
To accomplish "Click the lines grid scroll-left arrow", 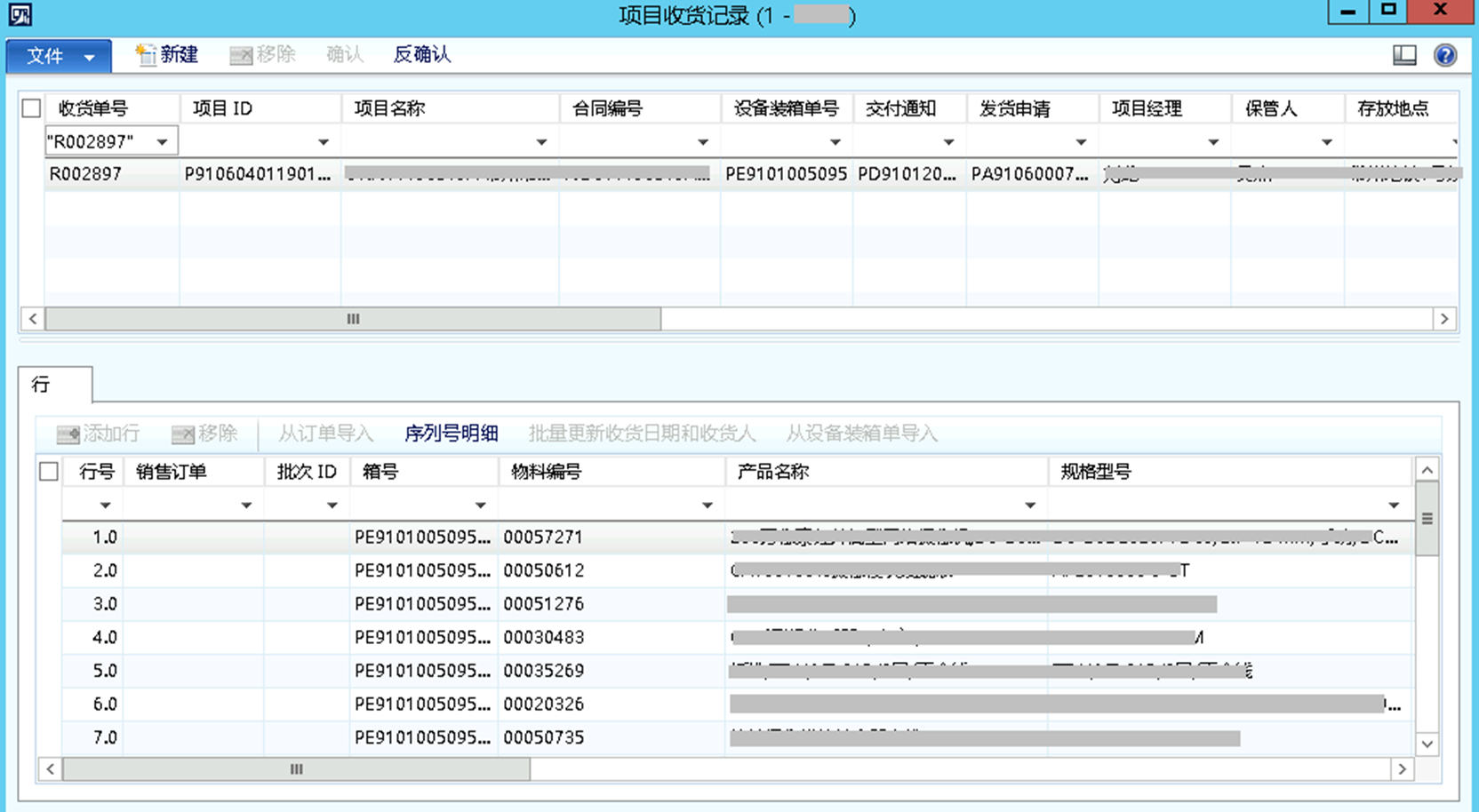I will [51, 769].
